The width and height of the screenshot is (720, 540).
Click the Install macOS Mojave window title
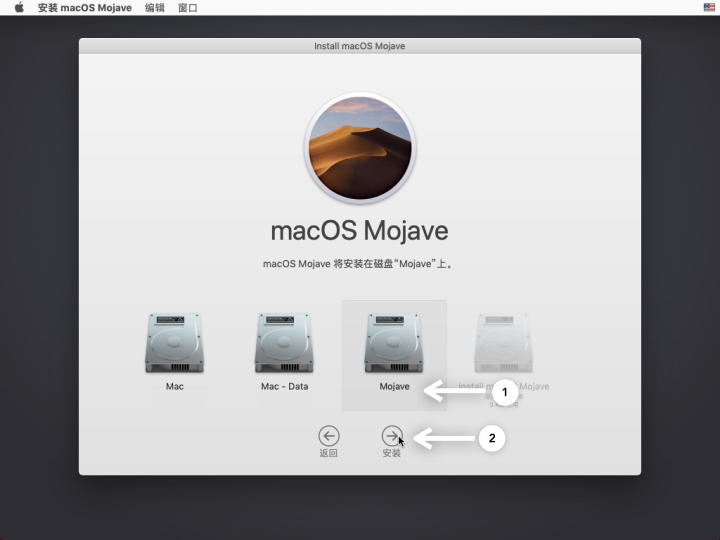(x=360, y=46)
